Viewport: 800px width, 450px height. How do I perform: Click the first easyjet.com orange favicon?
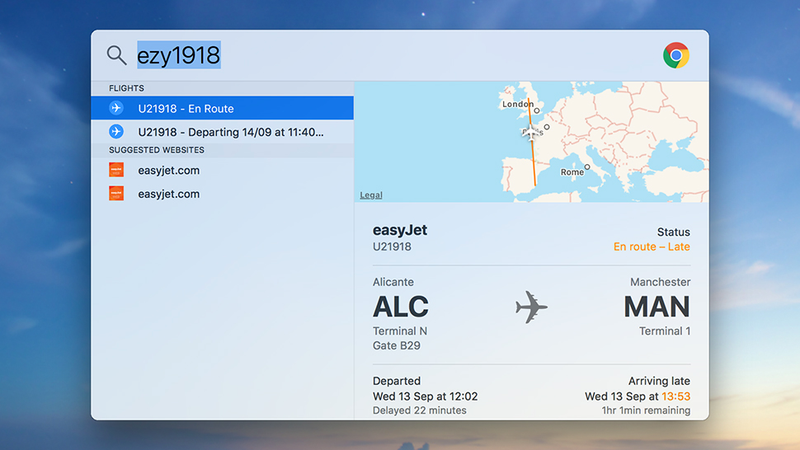(116, 170)
